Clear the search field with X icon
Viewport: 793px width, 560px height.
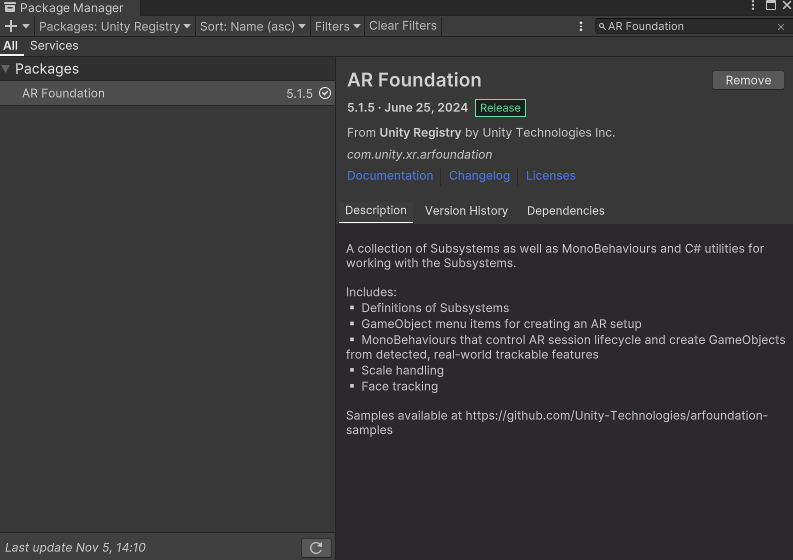tap(781, 27)
